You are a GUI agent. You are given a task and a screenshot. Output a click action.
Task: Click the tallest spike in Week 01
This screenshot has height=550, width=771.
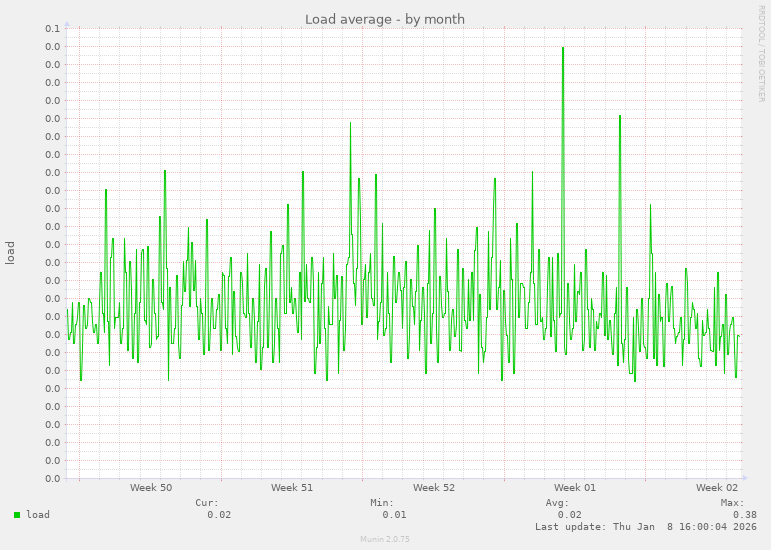tap(563, 197)
